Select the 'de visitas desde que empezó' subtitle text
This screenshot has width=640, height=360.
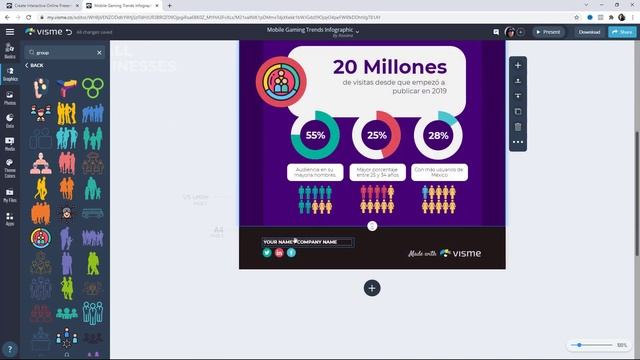click(394, 87)
